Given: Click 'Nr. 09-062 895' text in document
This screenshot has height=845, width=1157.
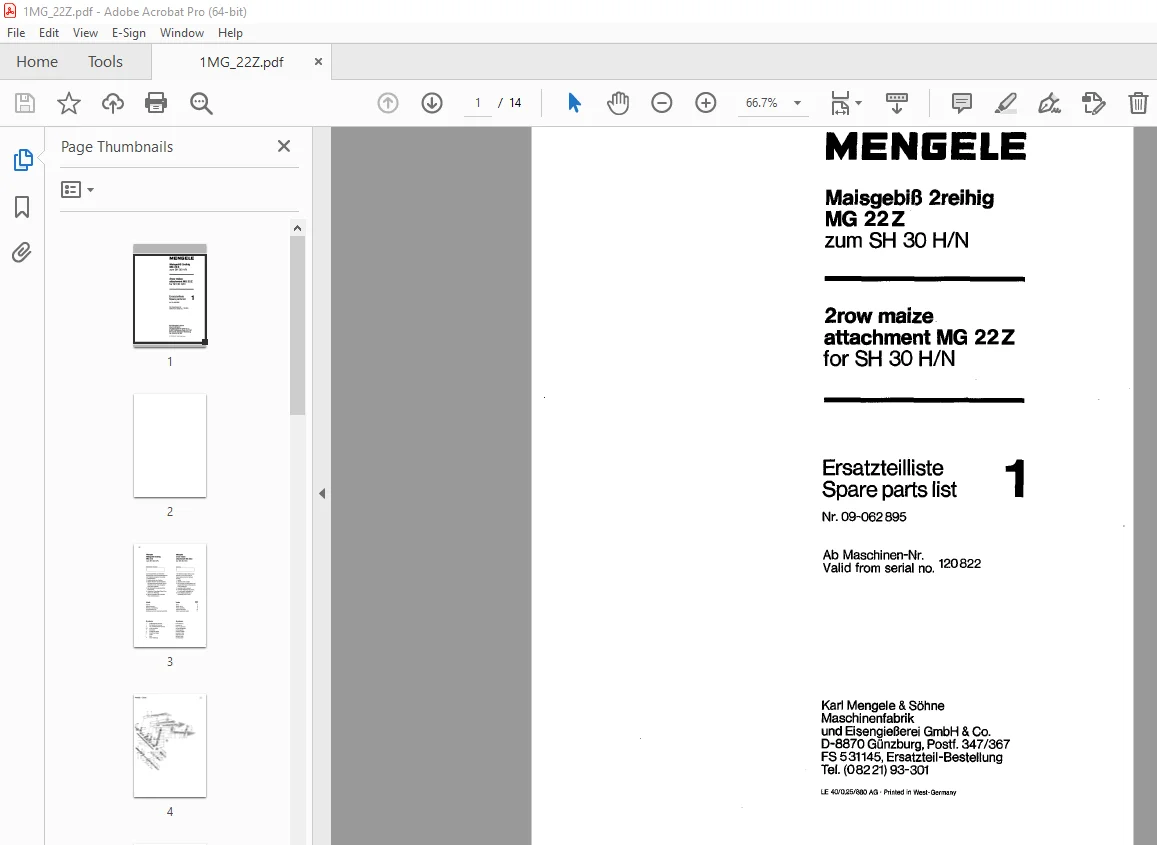Looking at the screenshot, I should (864, 517).
